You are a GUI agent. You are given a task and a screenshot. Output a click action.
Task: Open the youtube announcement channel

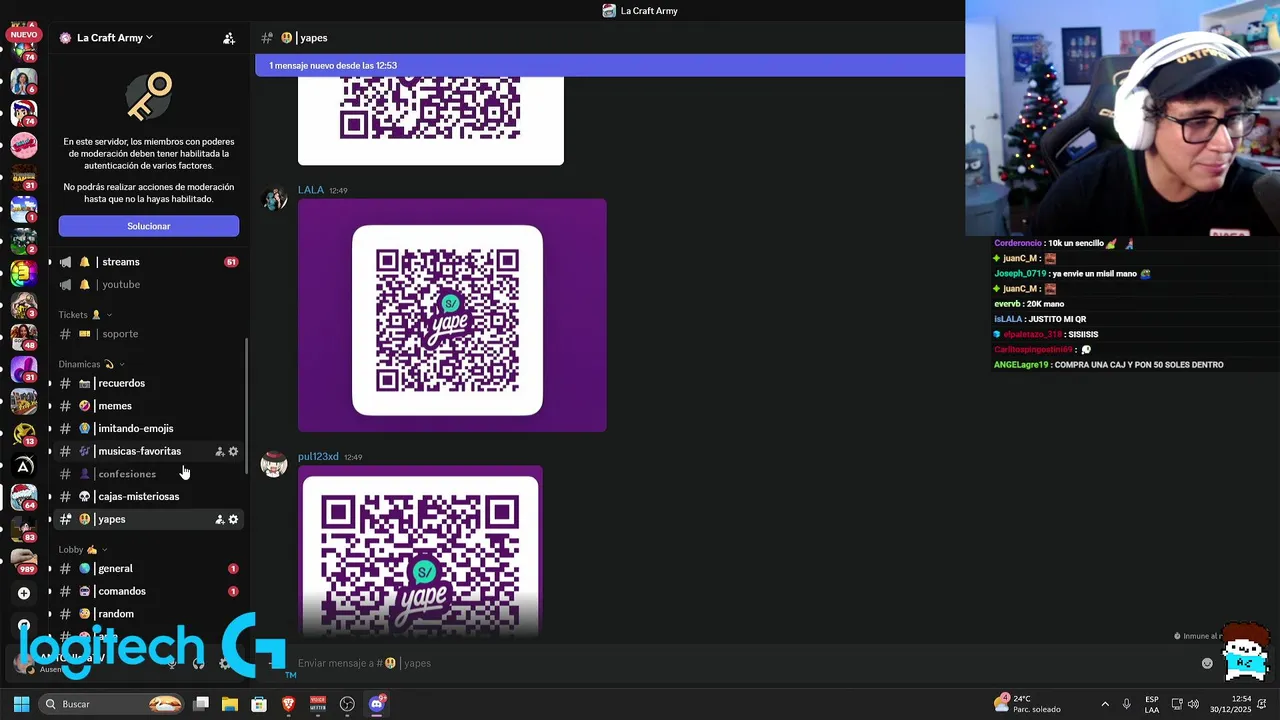point(148,285)
